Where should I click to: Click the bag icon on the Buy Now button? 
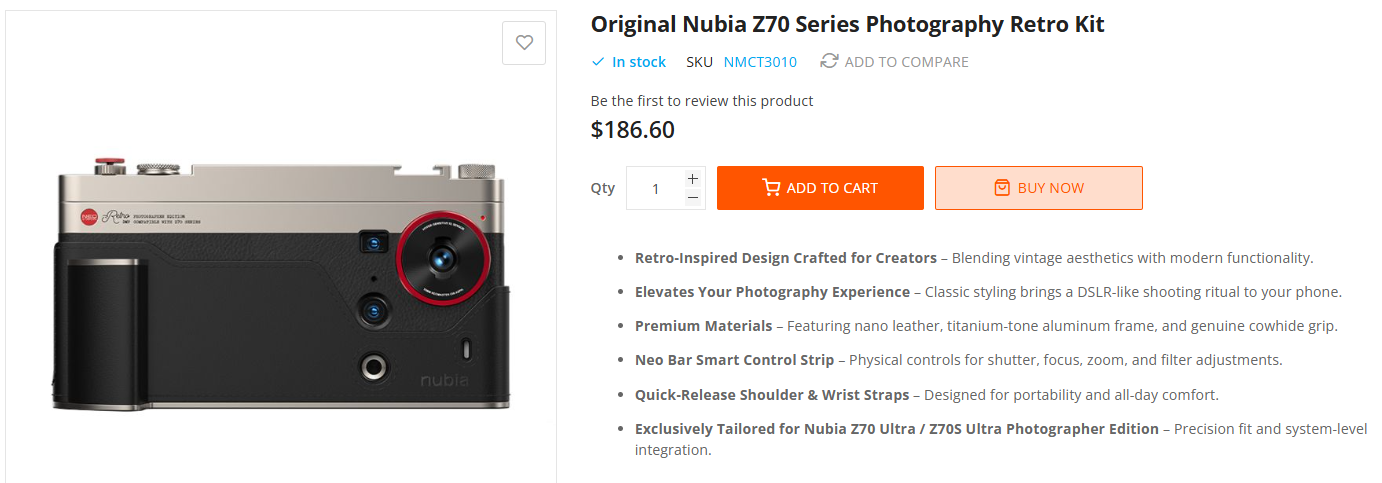1002,188
